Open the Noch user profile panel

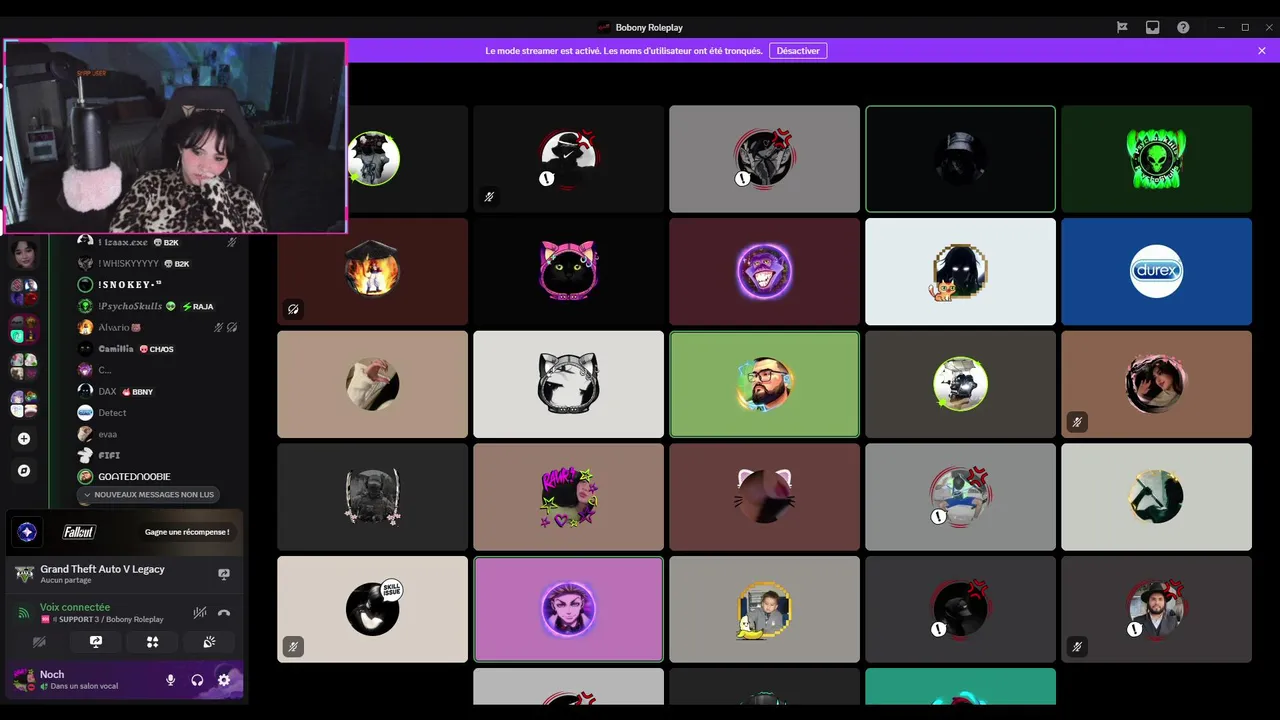[x=80, y=680]
